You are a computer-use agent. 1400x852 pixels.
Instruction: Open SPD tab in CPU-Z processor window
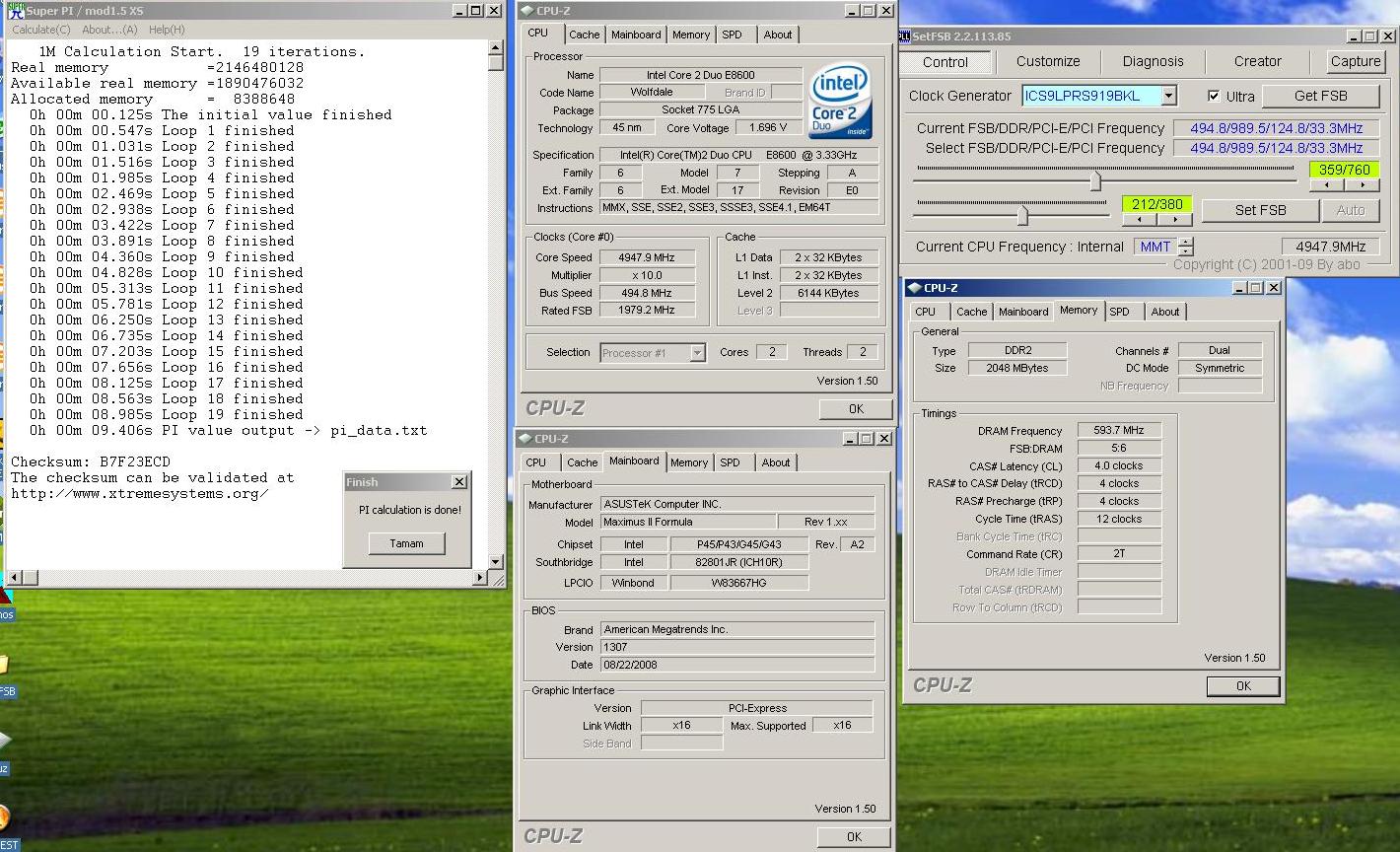pos(732,35)
